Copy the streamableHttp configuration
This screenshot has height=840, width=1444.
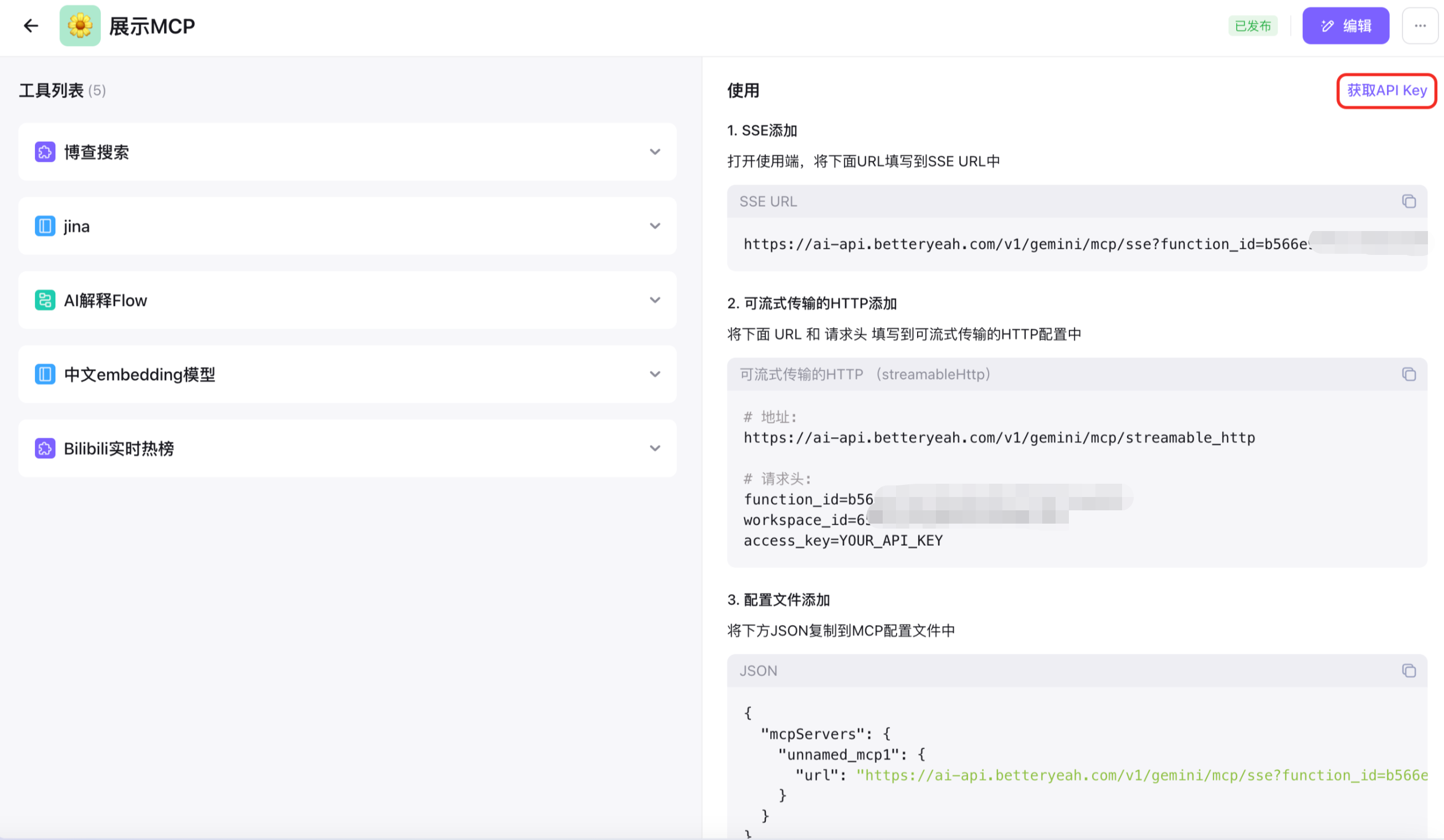1409,374
